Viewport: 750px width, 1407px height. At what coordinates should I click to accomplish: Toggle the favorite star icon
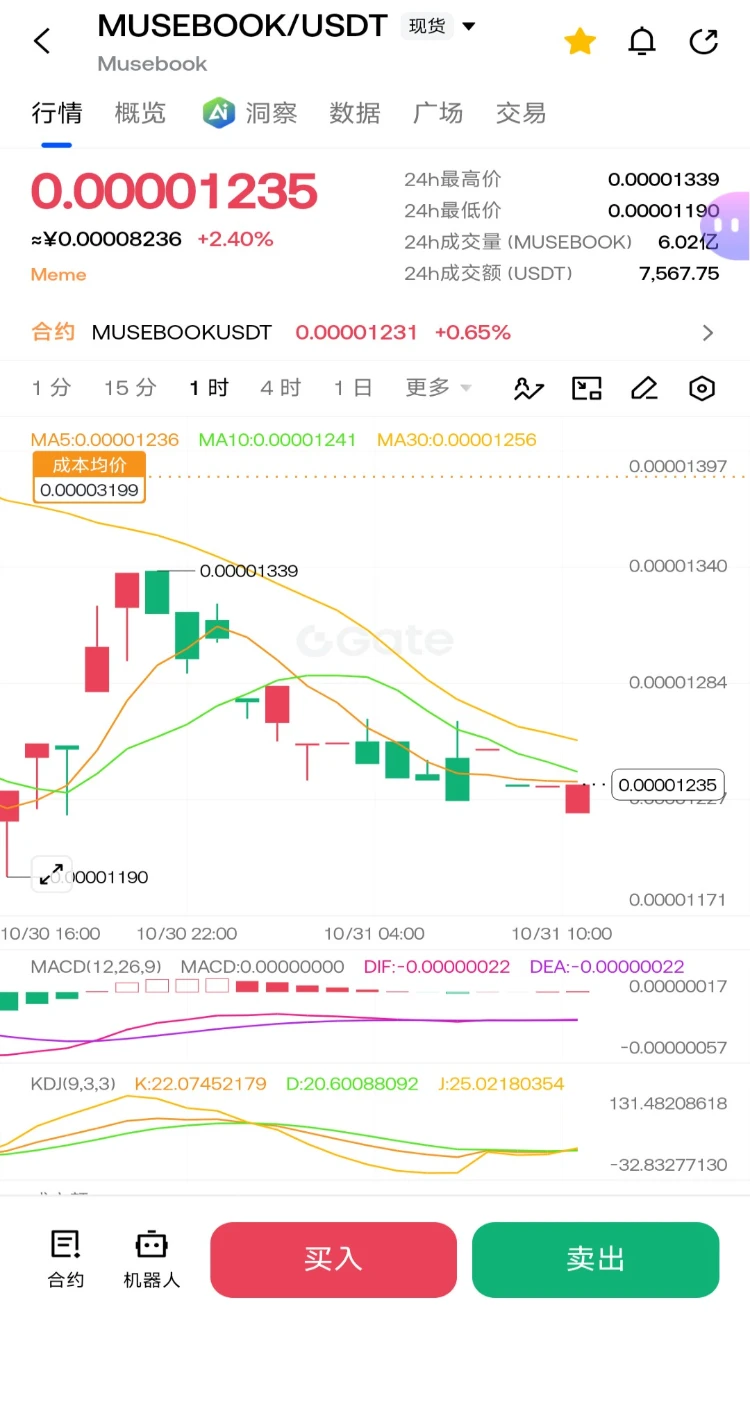pos(580,41)
